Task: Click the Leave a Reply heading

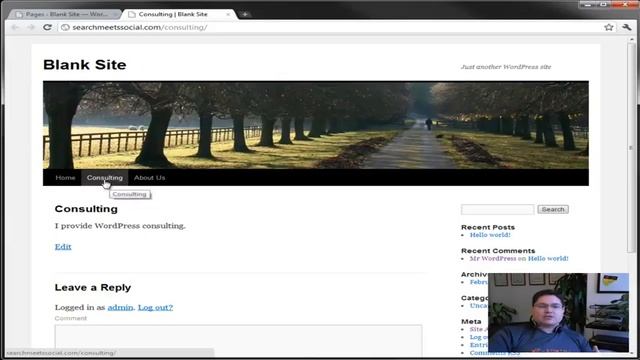Action: (93, 288)
